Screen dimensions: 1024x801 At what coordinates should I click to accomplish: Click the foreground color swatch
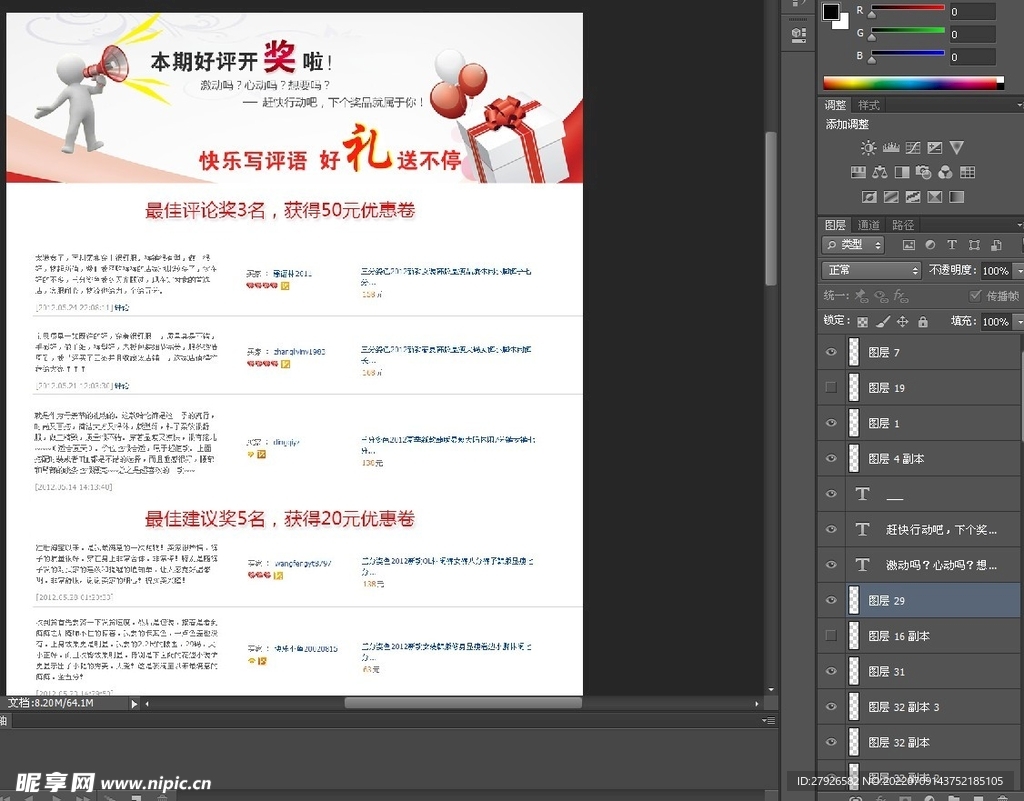point(831,12)
